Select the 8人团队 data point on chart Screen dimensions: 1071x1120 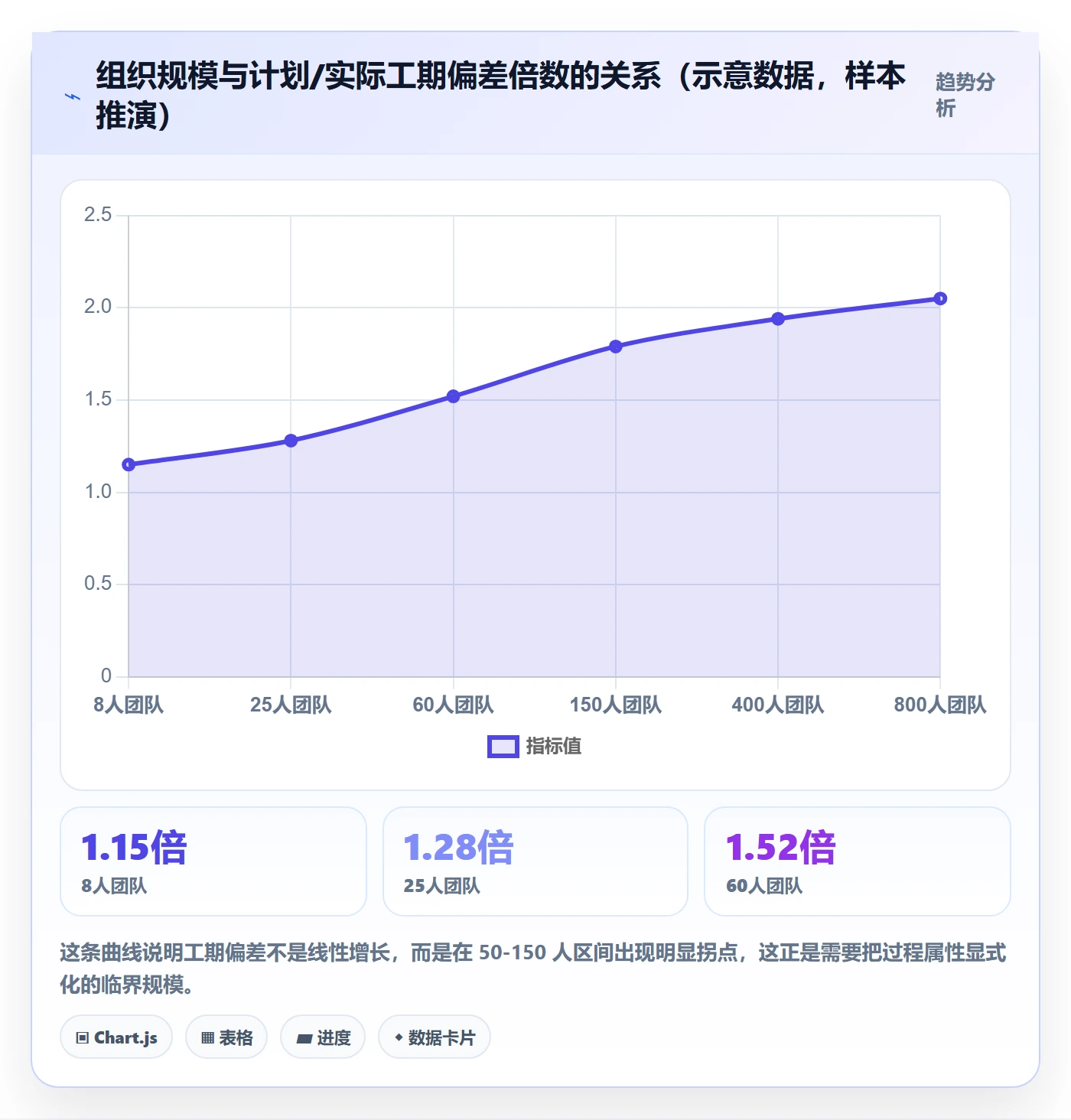(x=129, y=464)
